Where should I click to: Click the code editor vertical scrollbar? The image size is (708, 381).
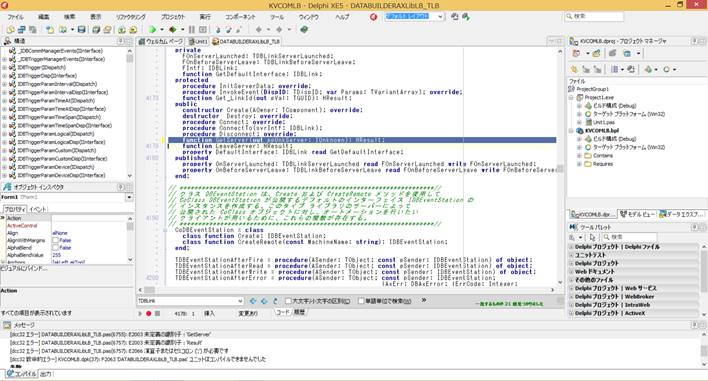click(x=560, y=167)
